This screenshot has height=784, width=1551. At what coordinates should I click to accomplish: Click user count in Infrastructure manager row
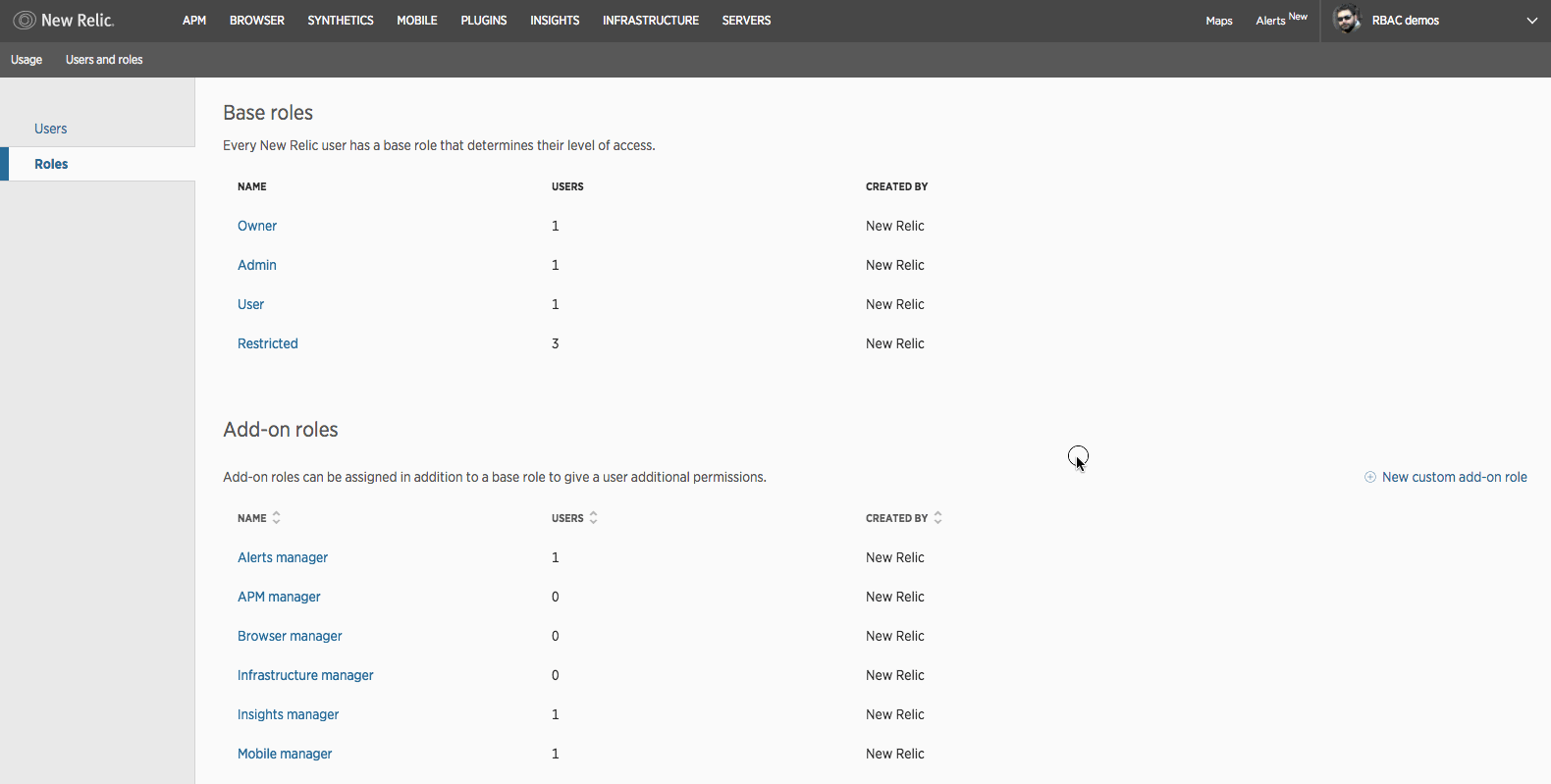tap(556, 675)
